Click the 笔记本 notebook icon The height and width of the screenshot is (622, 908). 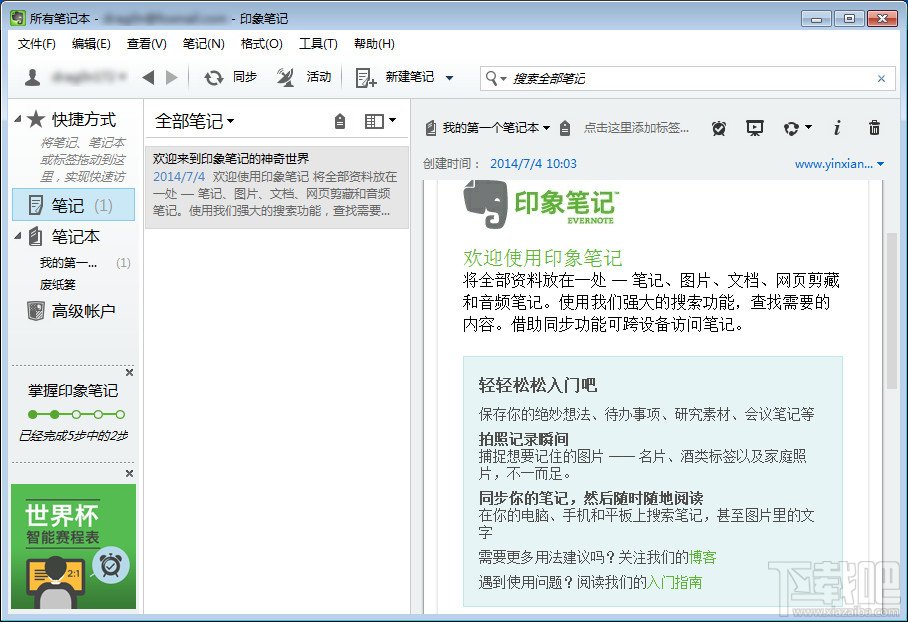pos(35,236)
